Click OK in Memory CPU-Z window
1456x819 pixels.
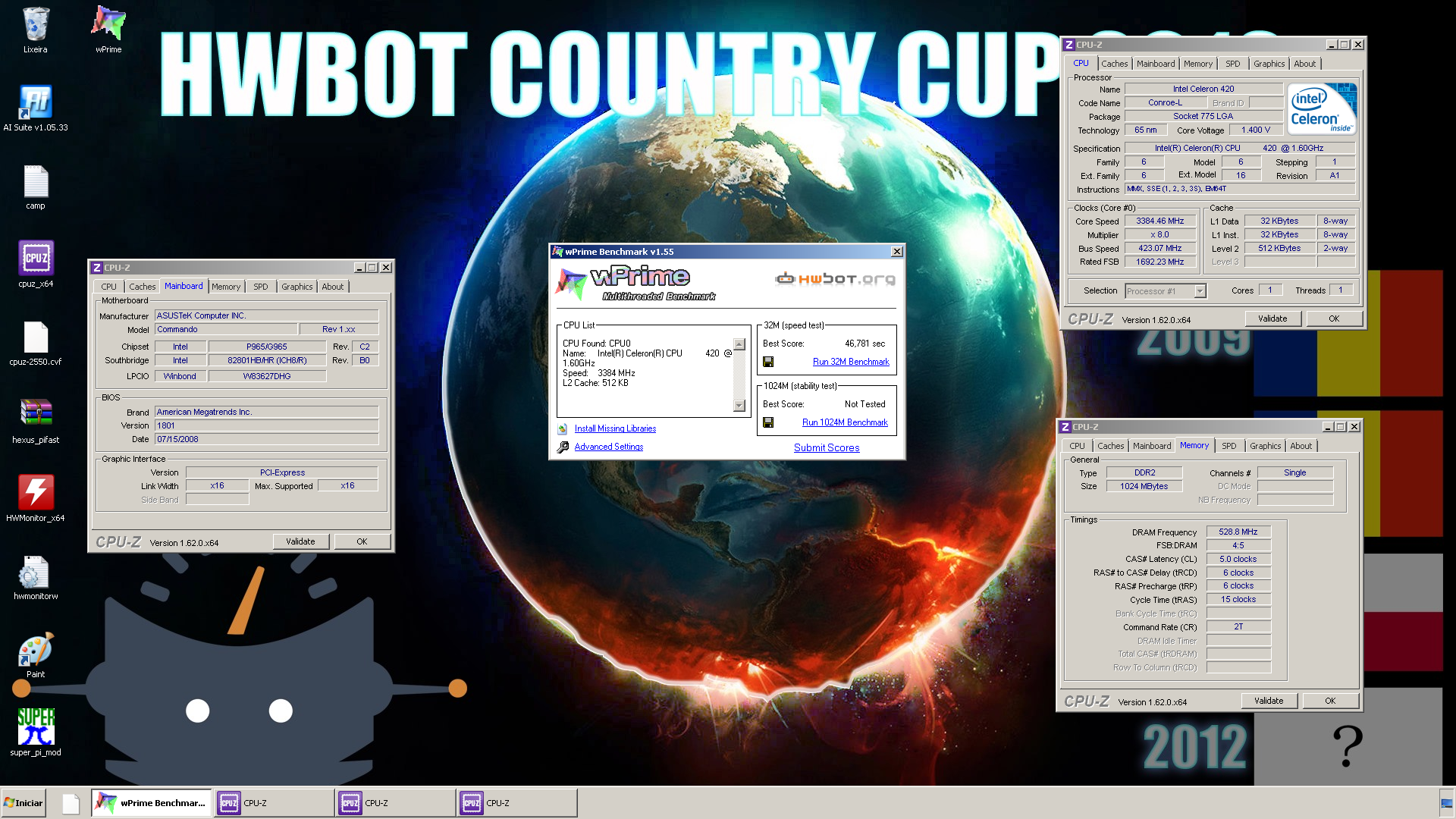click(1330, 701)
